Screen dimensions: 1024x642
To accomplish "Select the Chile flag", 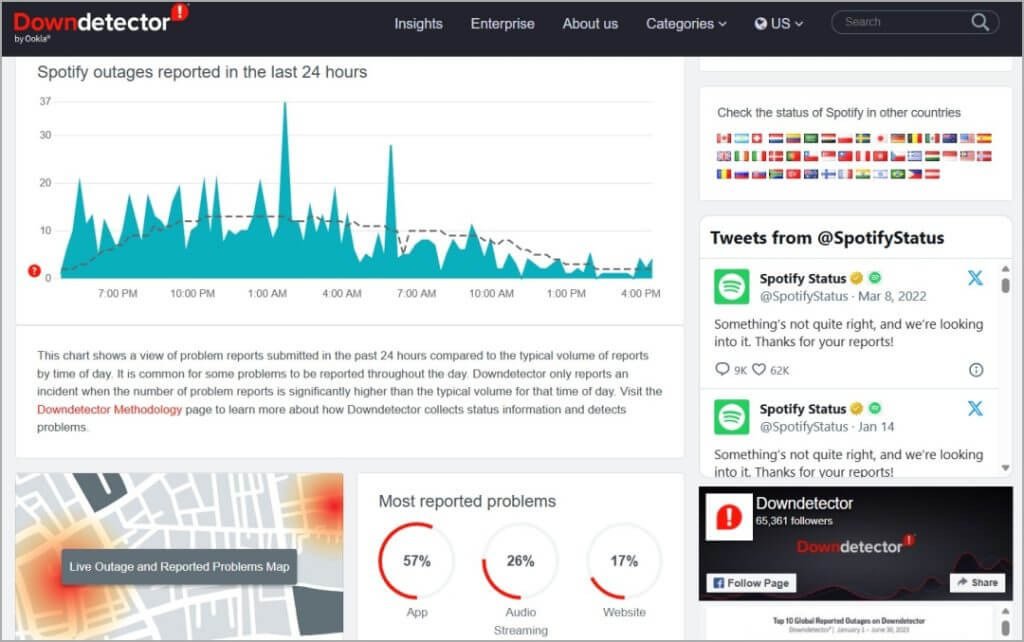I will coord(810,156).
